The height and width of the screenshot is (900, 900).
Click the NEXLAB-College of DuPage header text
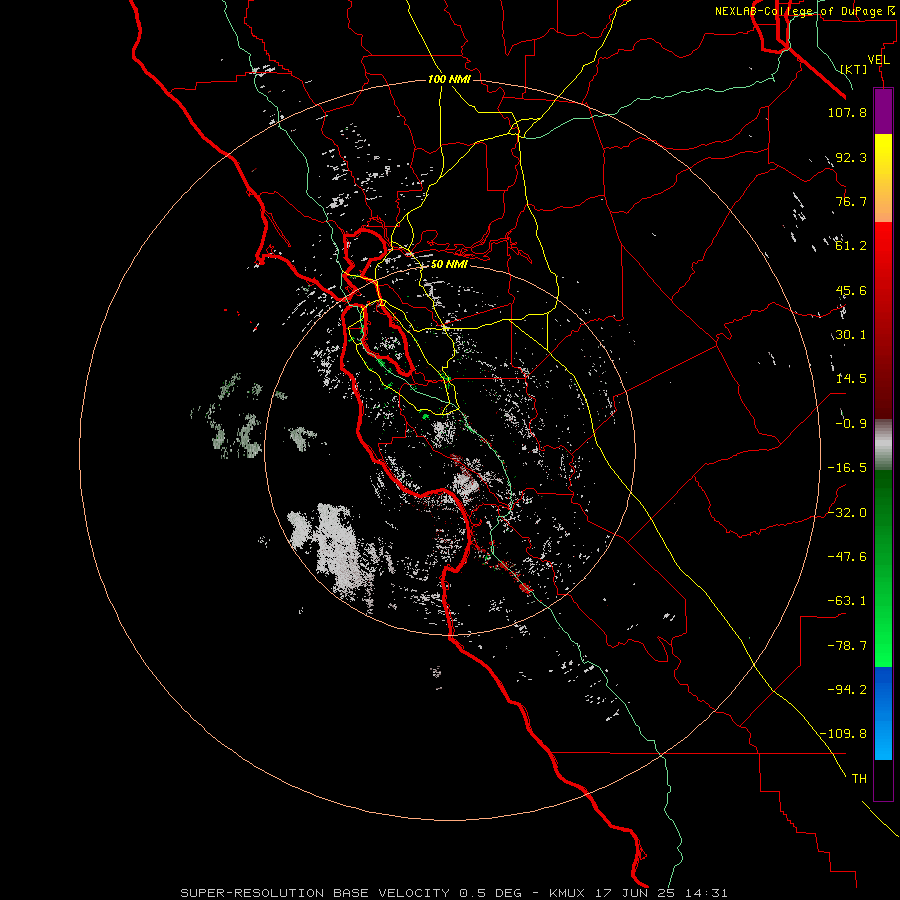coord(799,11)
